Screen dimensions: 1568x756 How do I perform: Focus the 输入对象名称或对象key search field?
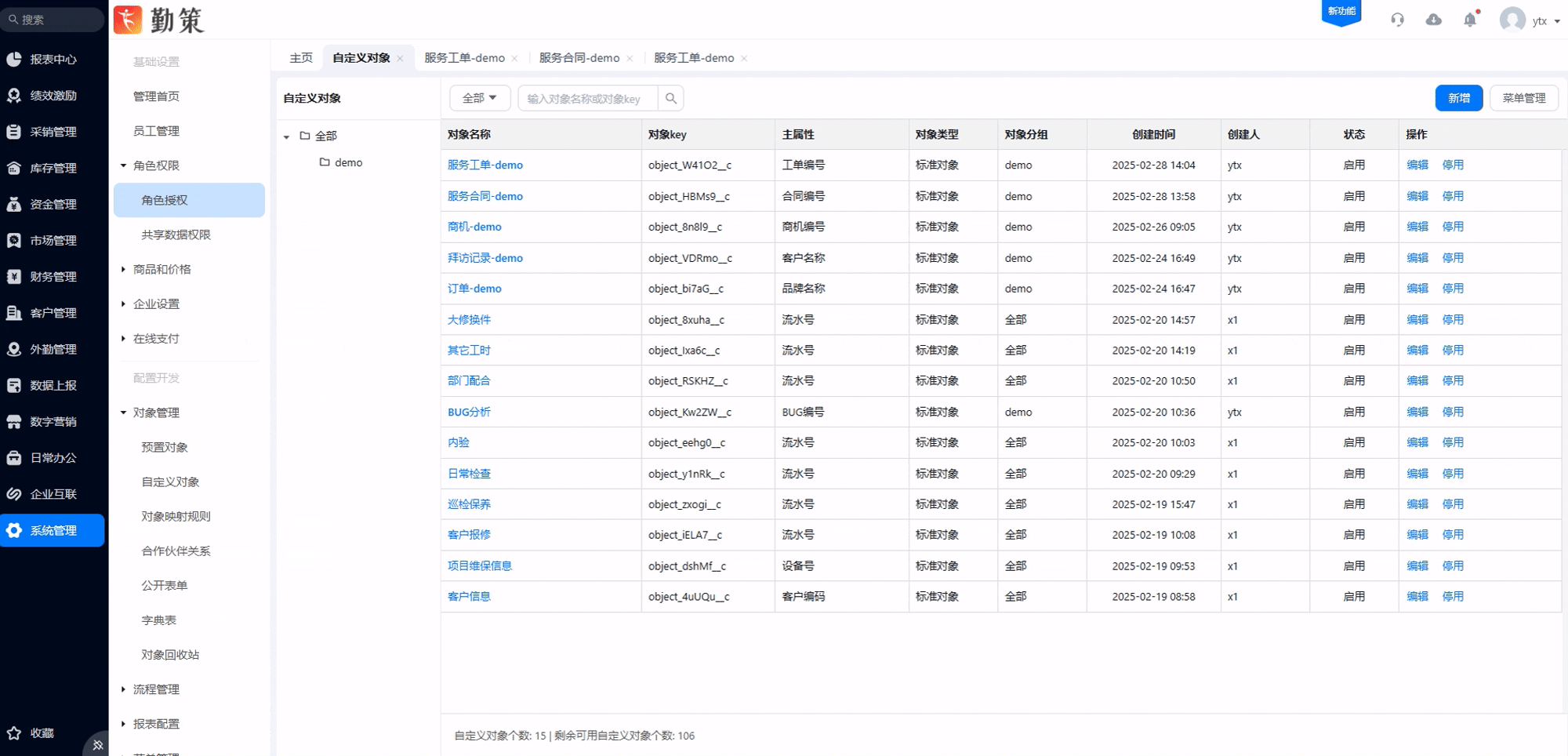coord(588,98)
